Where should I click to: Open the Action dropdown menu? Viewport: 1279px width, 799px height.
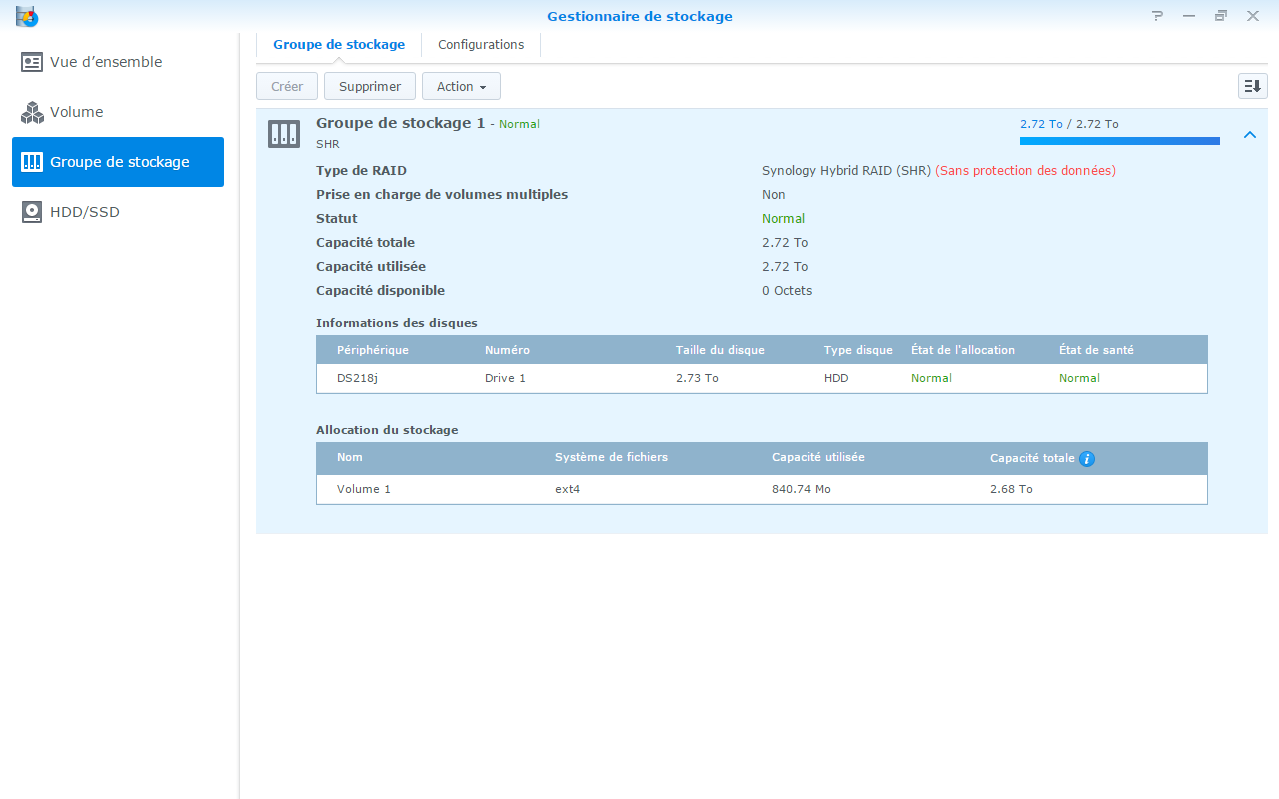coord(461,86)
